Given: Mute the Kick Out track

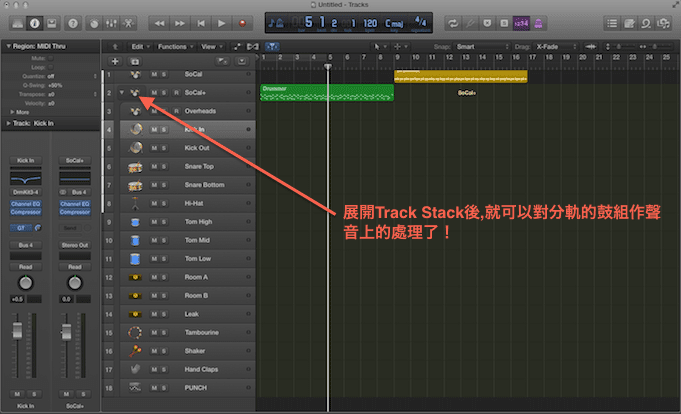Looking at the screenshot, I should point(154,148).
